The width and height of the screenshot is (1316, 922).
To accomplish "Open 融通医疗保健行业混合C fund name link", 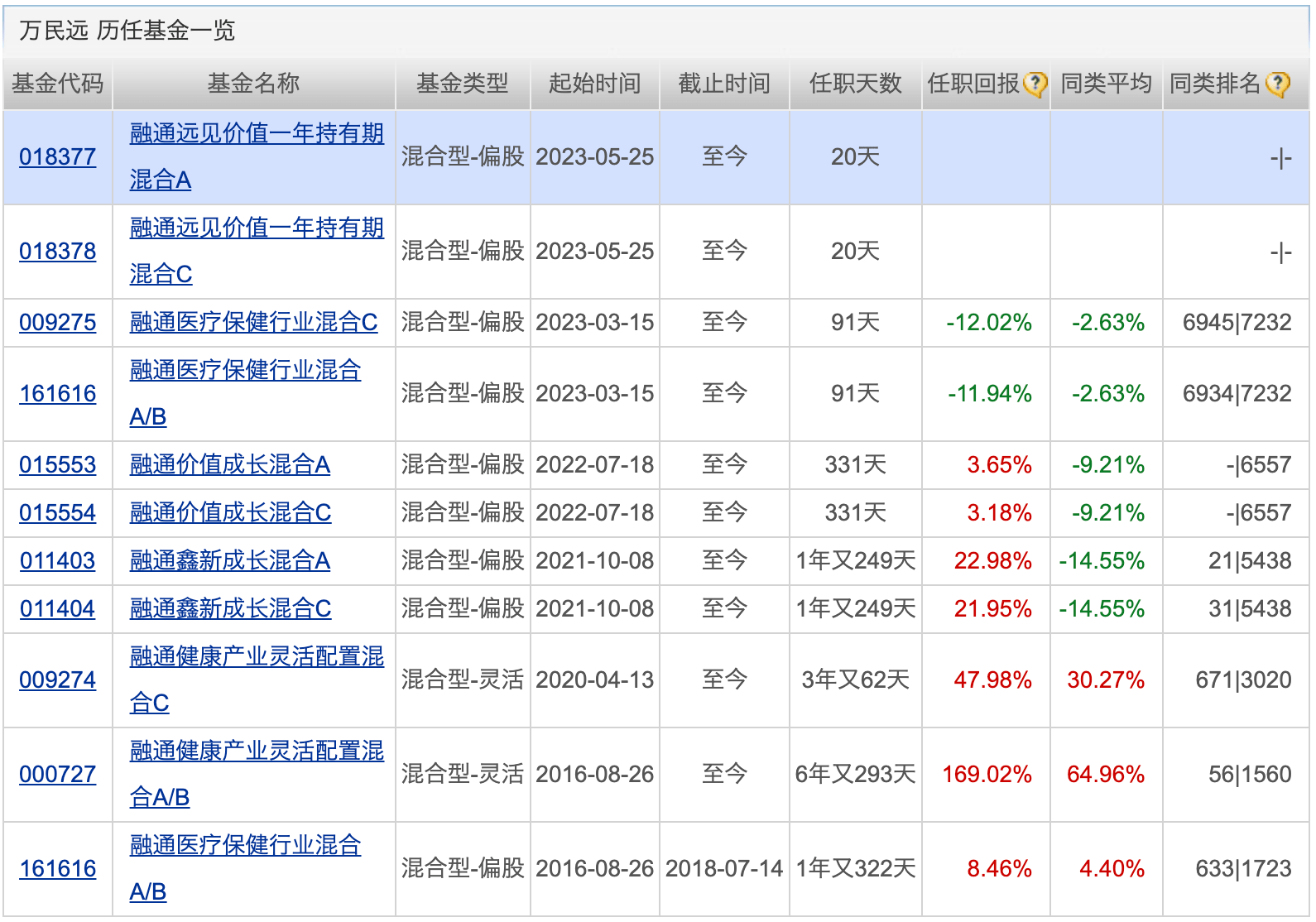I will click(254, 322).
